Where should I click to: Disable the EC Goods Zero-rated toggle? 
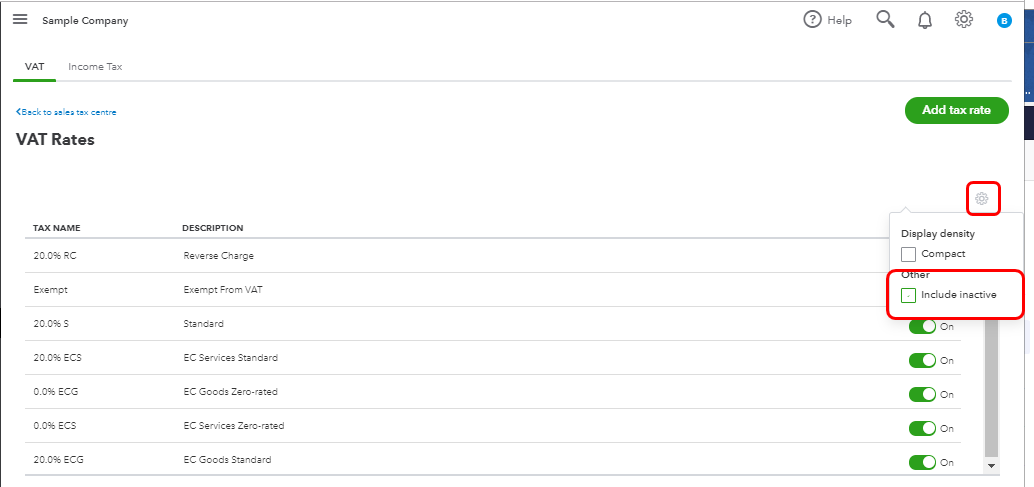[922, 394]
